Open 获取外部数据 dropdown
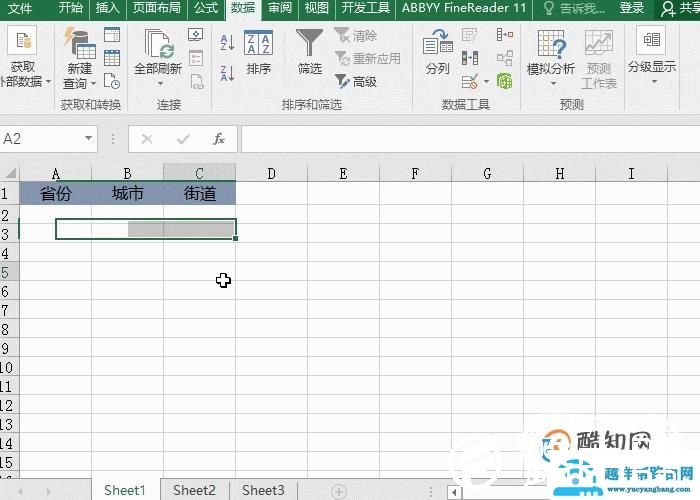 (x=24, y=56)
